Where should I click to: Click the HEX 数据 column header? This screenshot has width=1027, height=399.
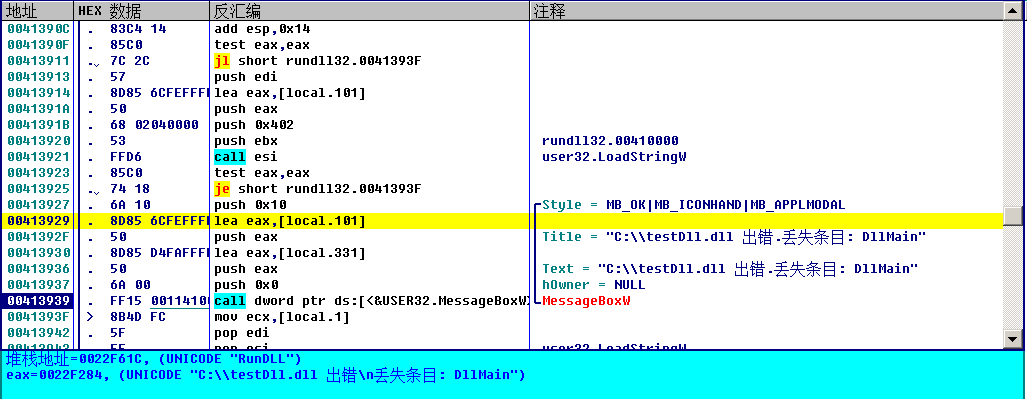(x=141, y=10)
